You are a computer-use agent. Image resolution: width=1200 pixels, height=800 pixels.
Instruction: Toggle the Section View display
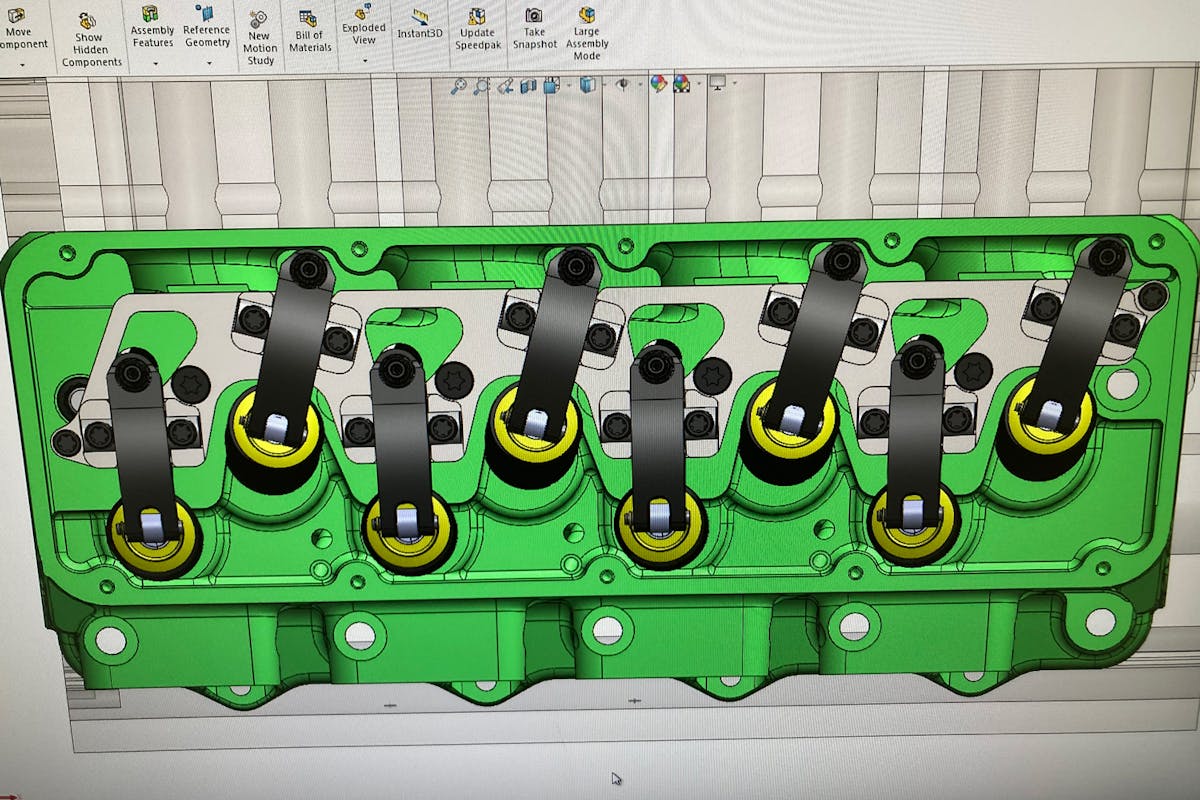529,86
